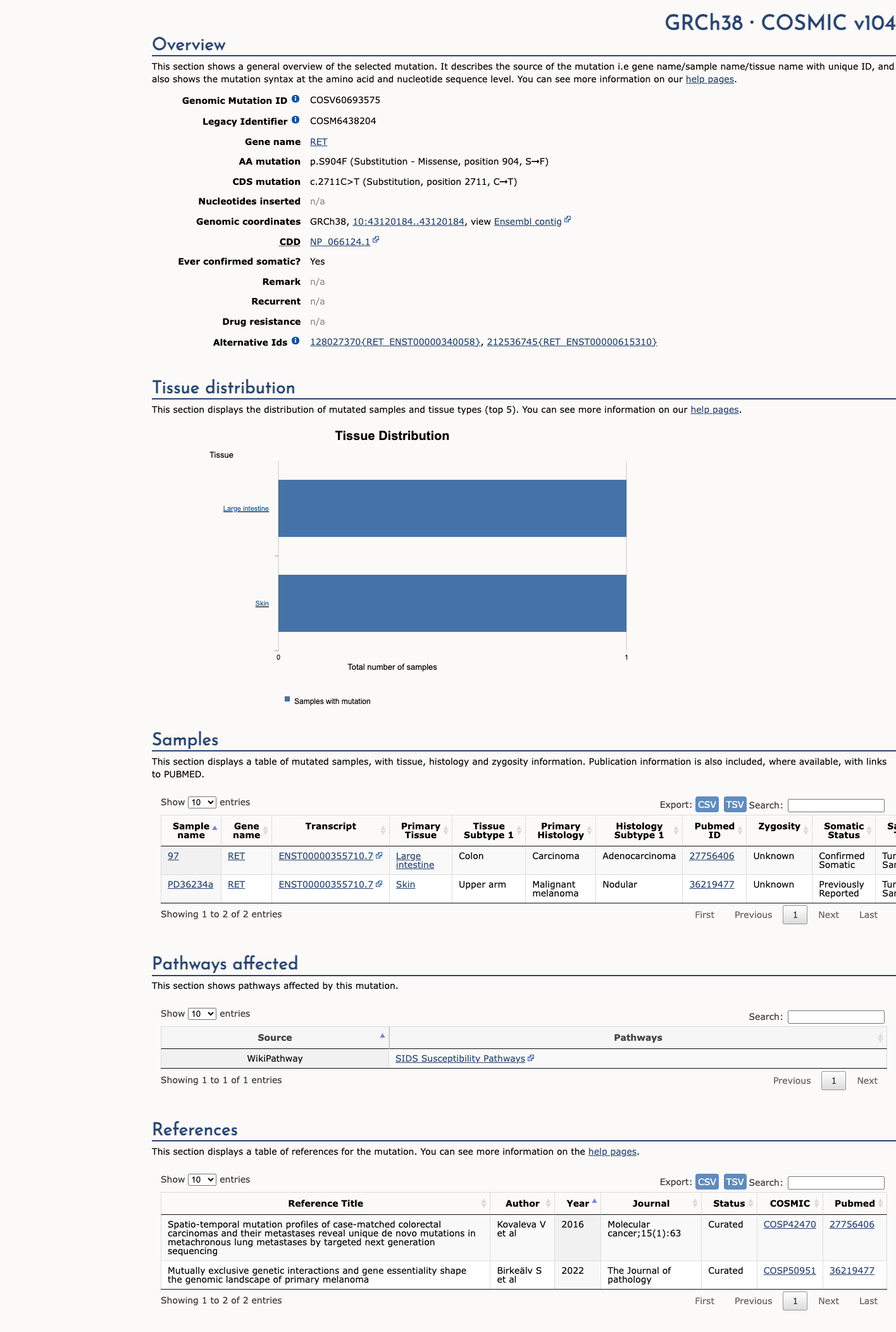Image resolution: width=896 pixels, height=1332 pixels.
Task: Click Last in References pagination
Action: (868, 1301)
